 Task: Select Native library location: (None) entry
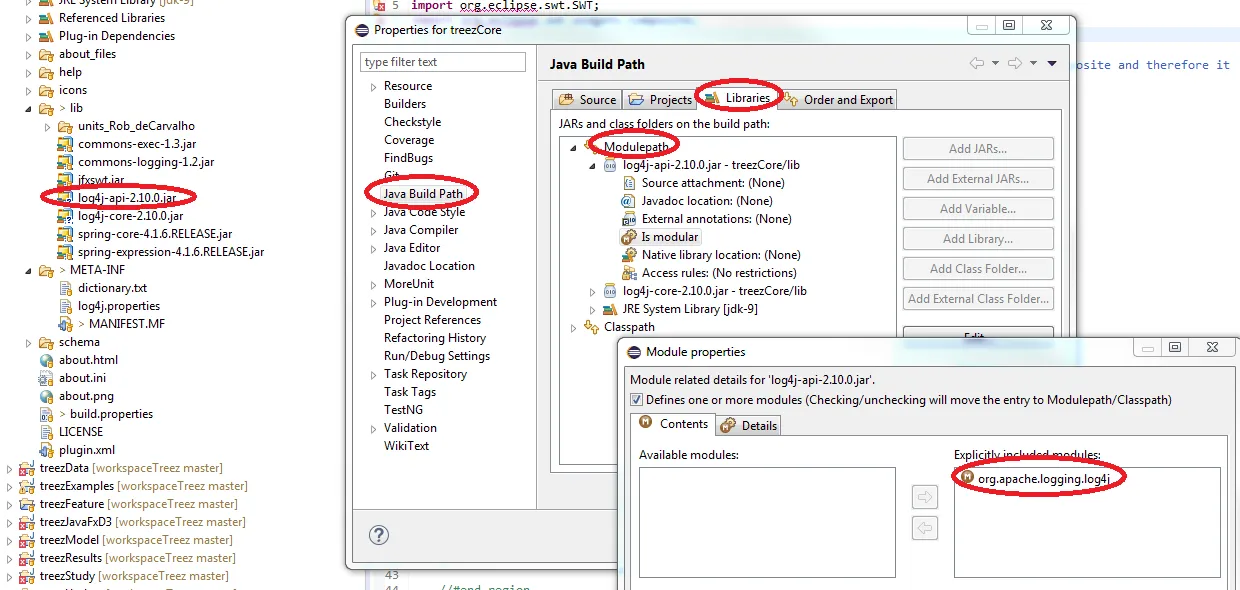click(721, 255)
